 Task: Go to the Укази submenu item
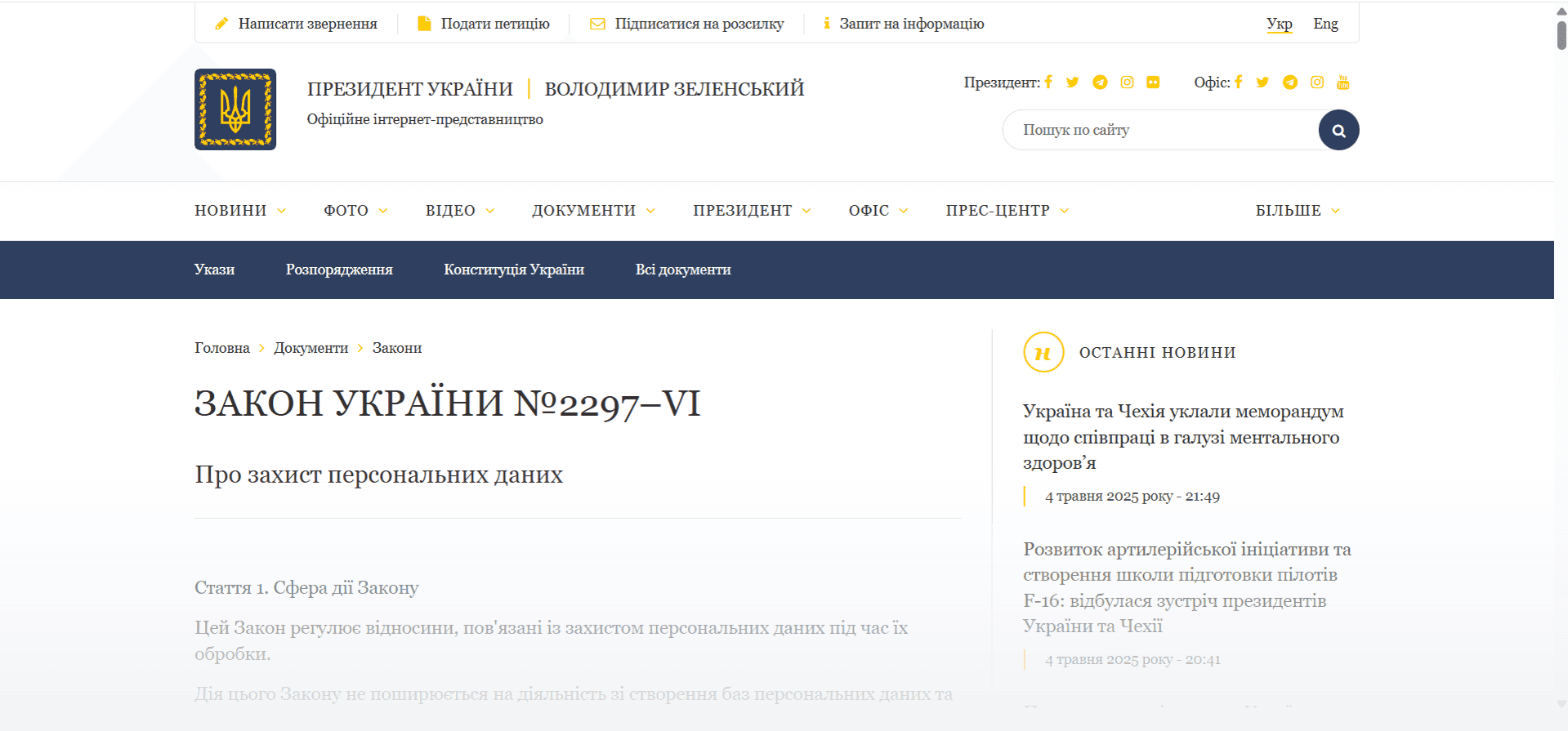pyautogui.click(x=214, y=270)
